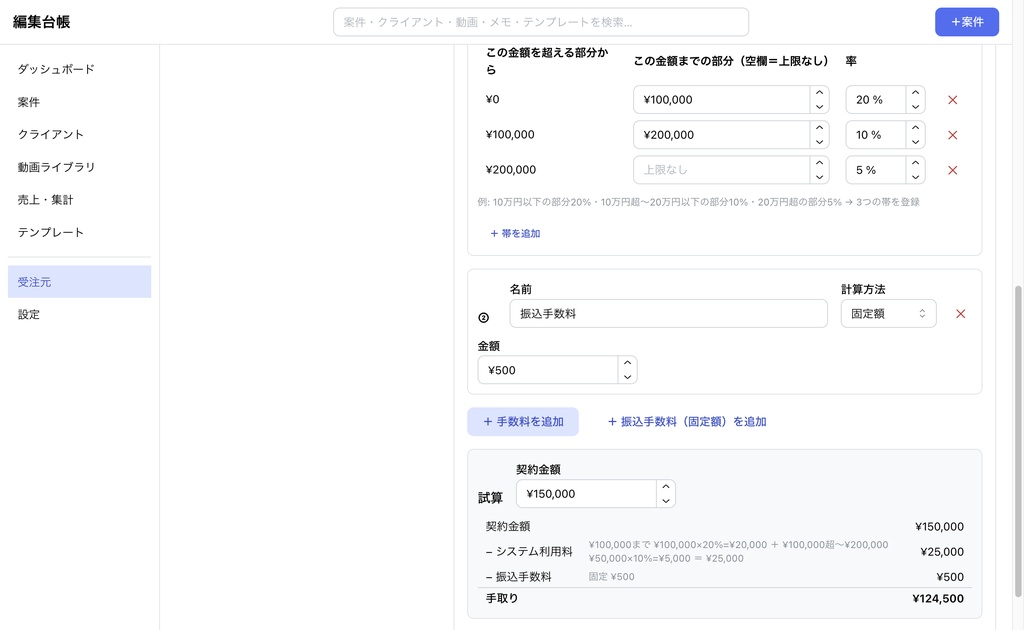This screenshot has width=1024, height=630.
Task: Click the 契約金額 ¥150,000 input
Action: (586, 494)
